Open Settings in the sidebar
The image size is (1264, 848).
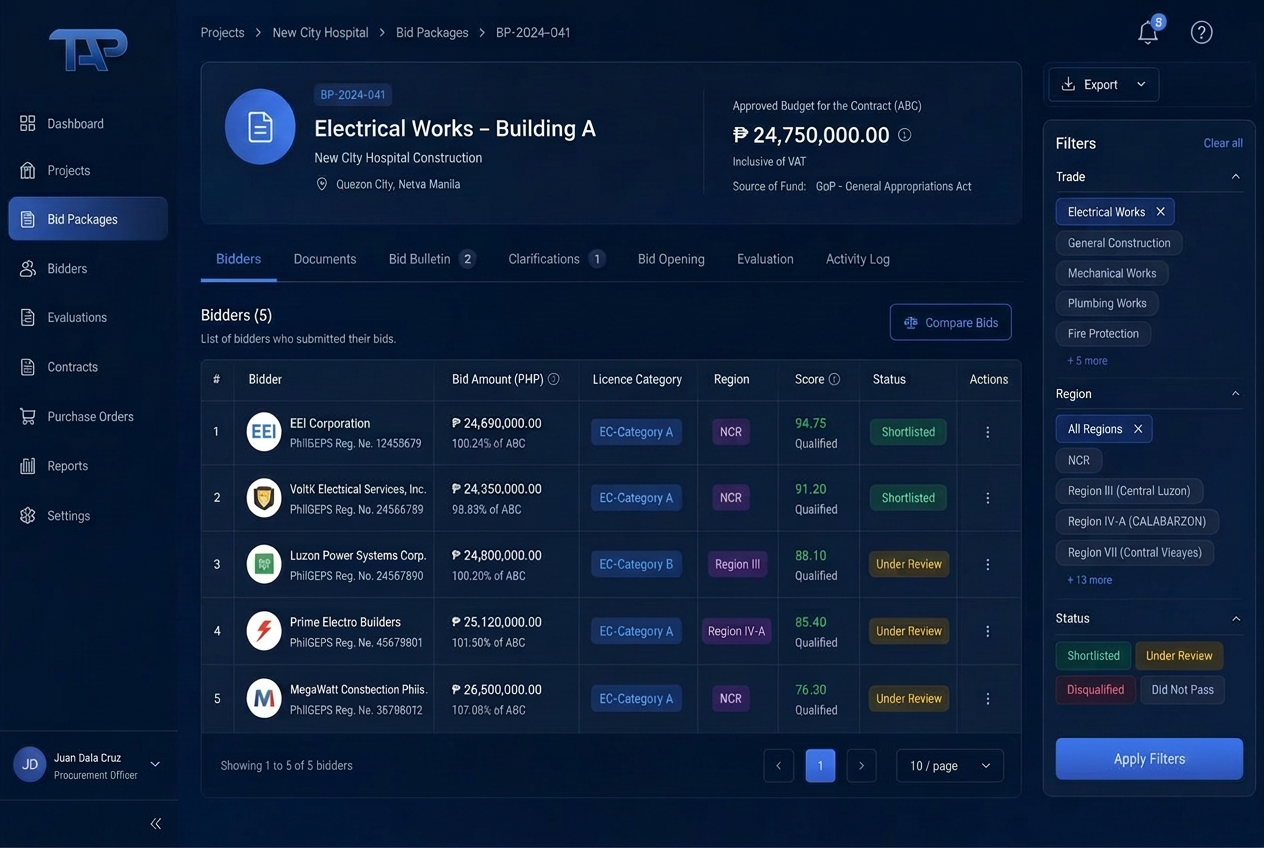pos(88,516)
